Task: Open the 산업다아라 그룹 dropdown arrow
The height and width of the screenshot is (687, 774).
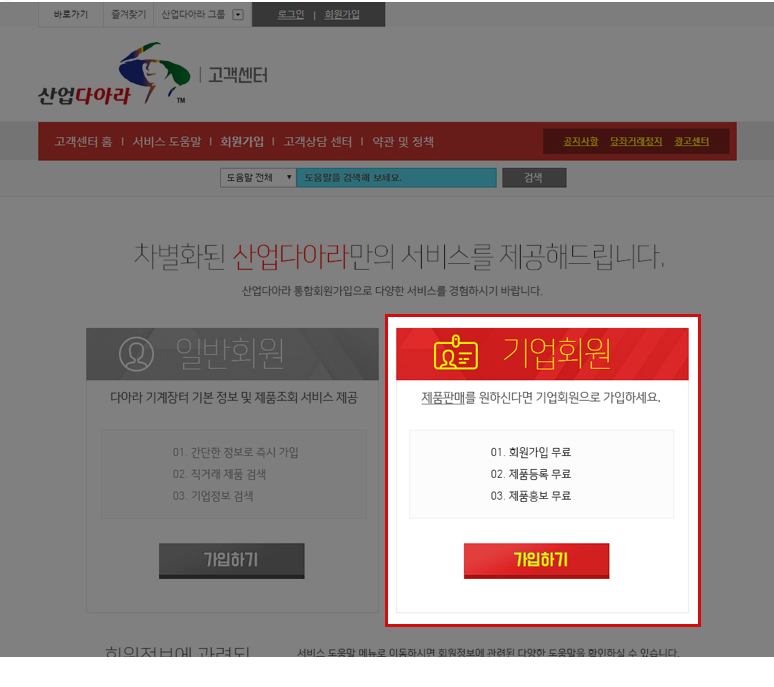Action: (x=238, y=15)
